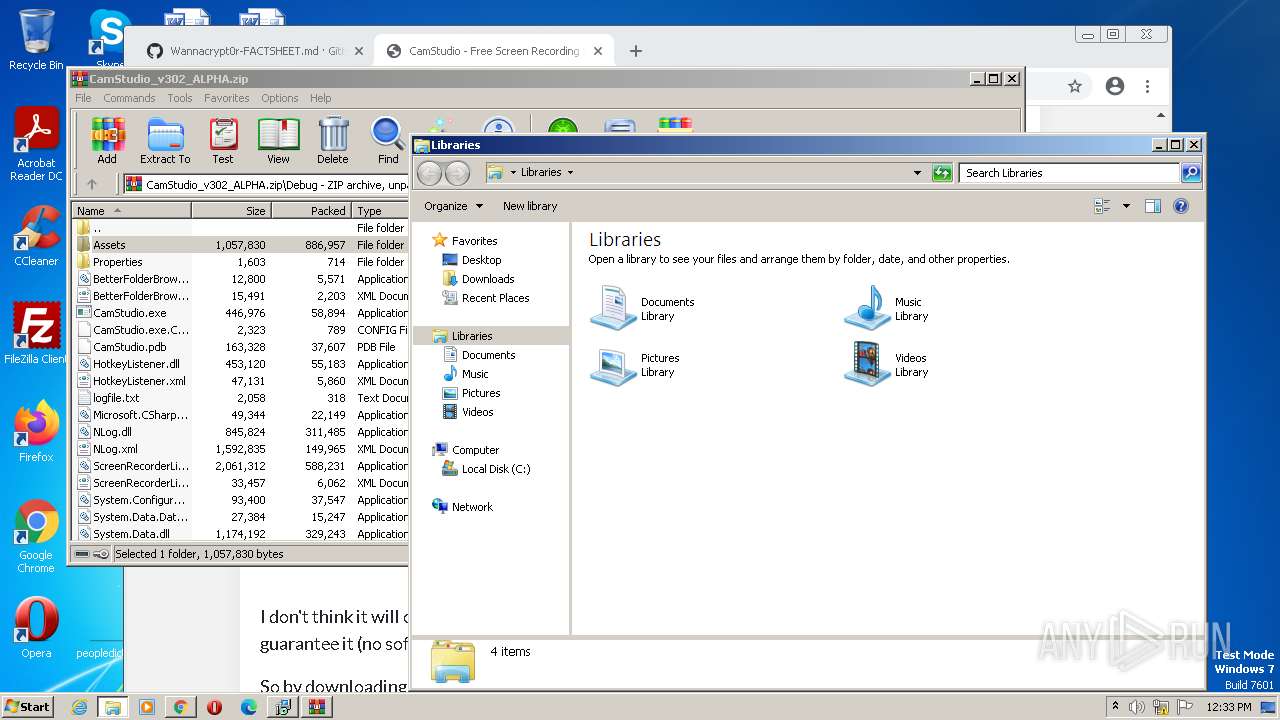The image size is (1280, 720).
Task: Click Extract To in WinRAR toolbar
Action: tap(165, 140)
